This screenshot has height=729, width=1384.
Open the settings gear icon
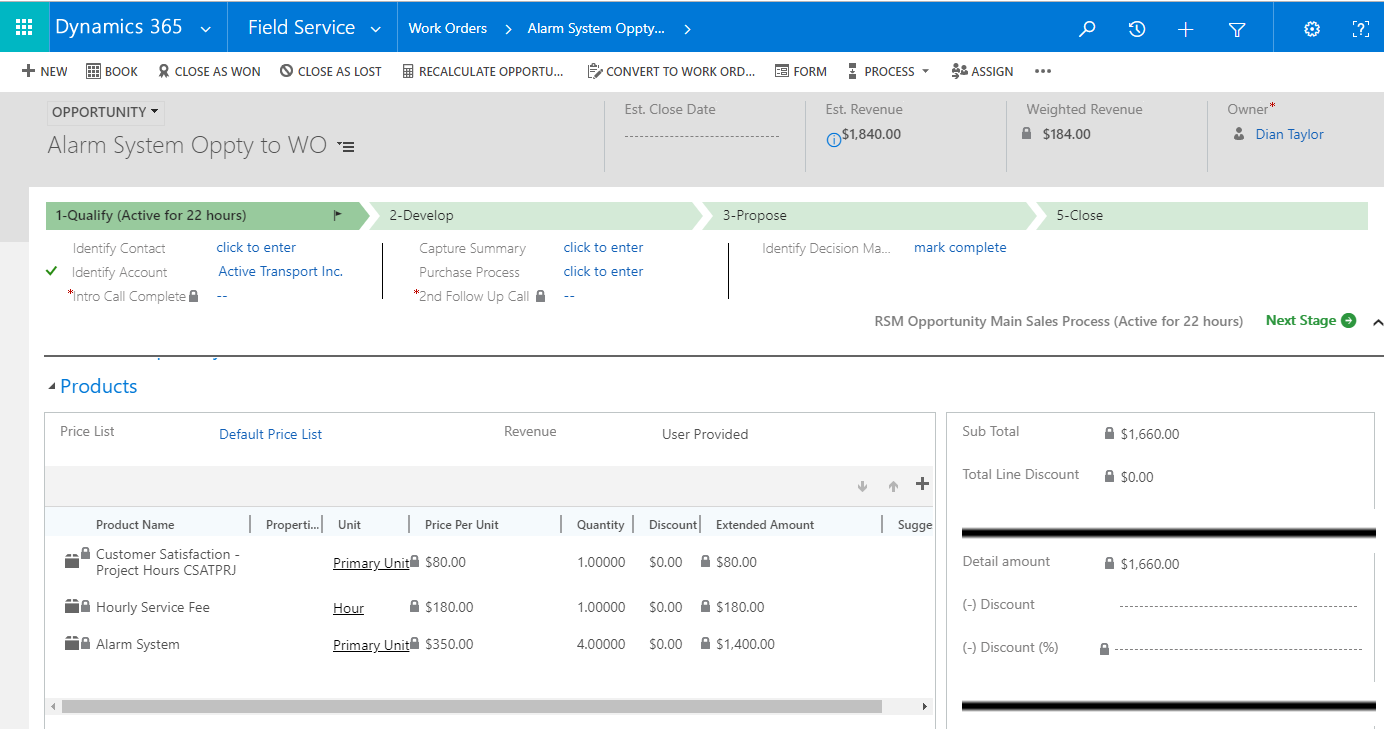pyautogui.click(x=1312, y=29)
